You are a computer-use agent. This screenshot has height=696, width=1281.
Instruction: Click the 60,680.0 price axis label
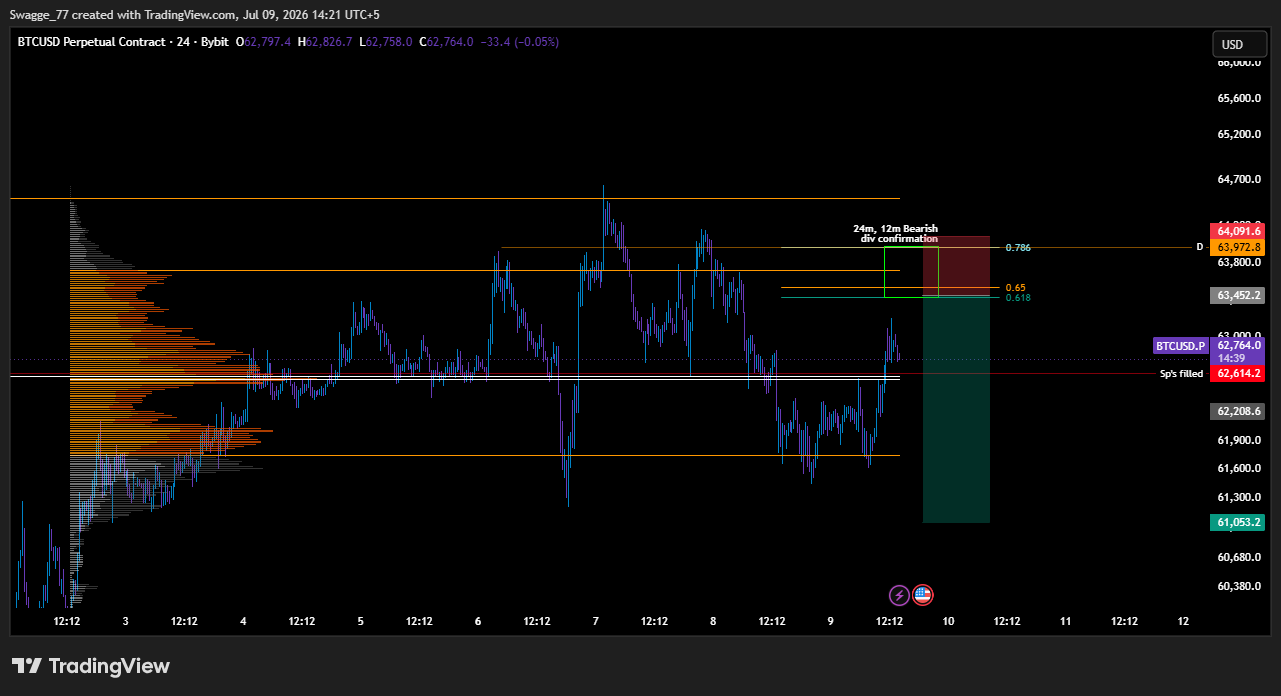[x=1239, y=557]
